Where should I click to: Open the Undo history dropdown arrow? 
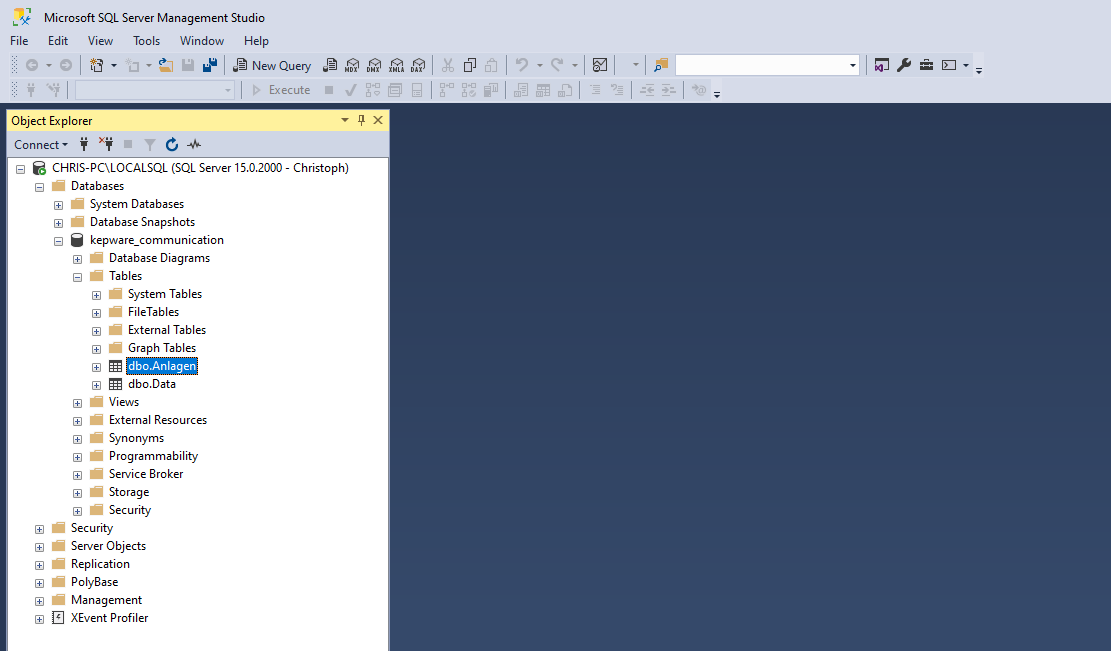coord(539,65)
